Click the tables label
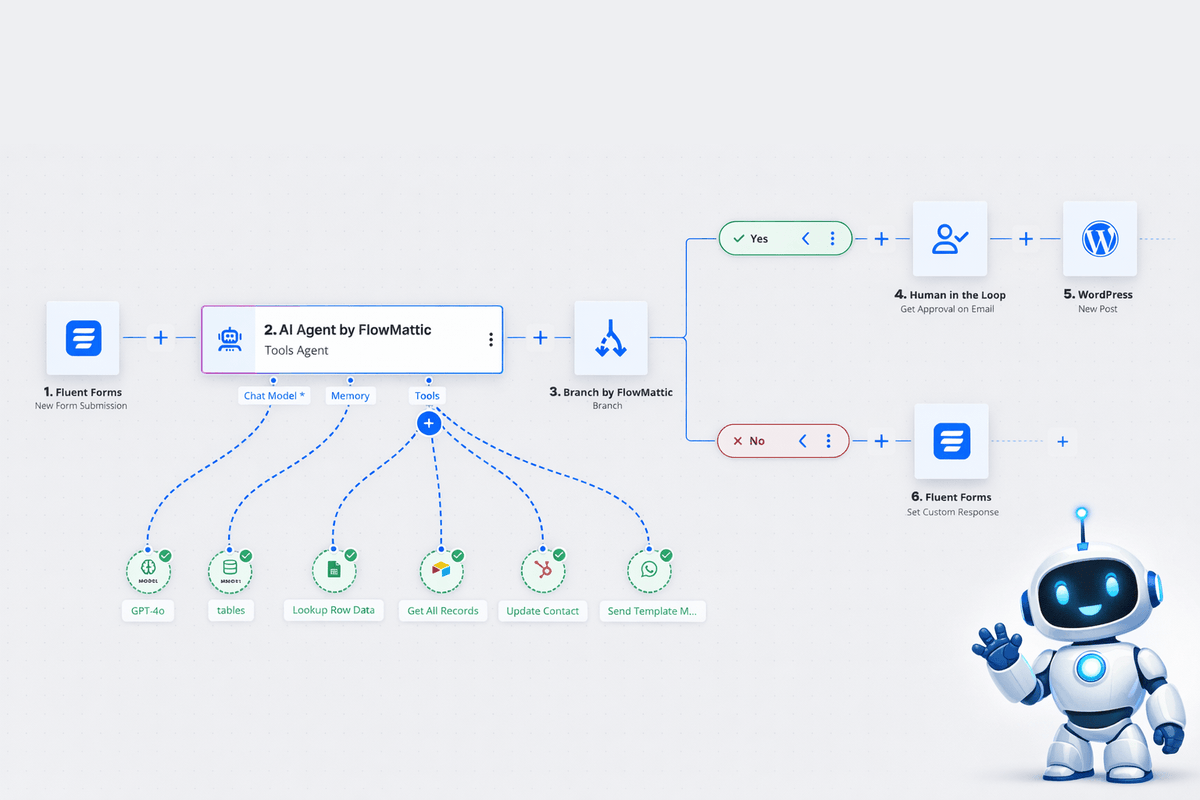The height and width of the screenshot is (800, 1200). point(230,610)
